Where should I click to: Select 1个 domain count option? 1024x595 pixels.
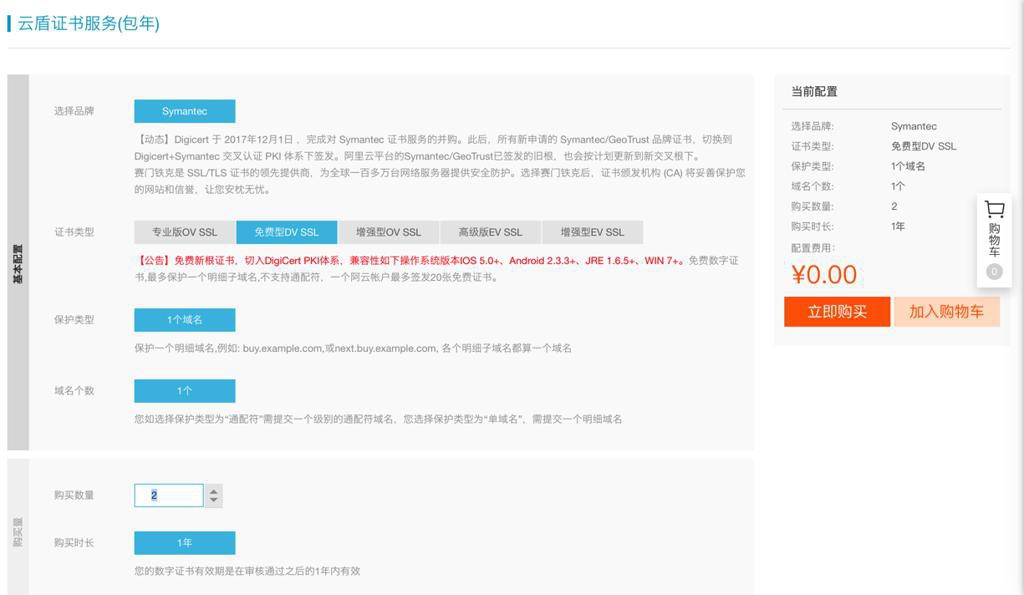(185, 391)
